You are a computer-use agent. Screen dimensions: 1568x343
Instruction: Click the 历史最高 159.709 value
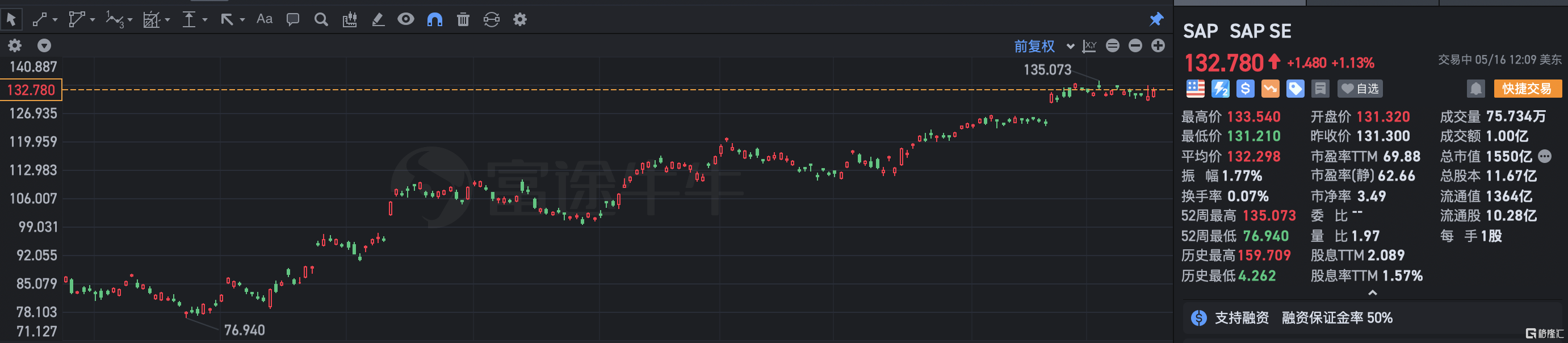pyautogui.click(x=1264, y=256)
